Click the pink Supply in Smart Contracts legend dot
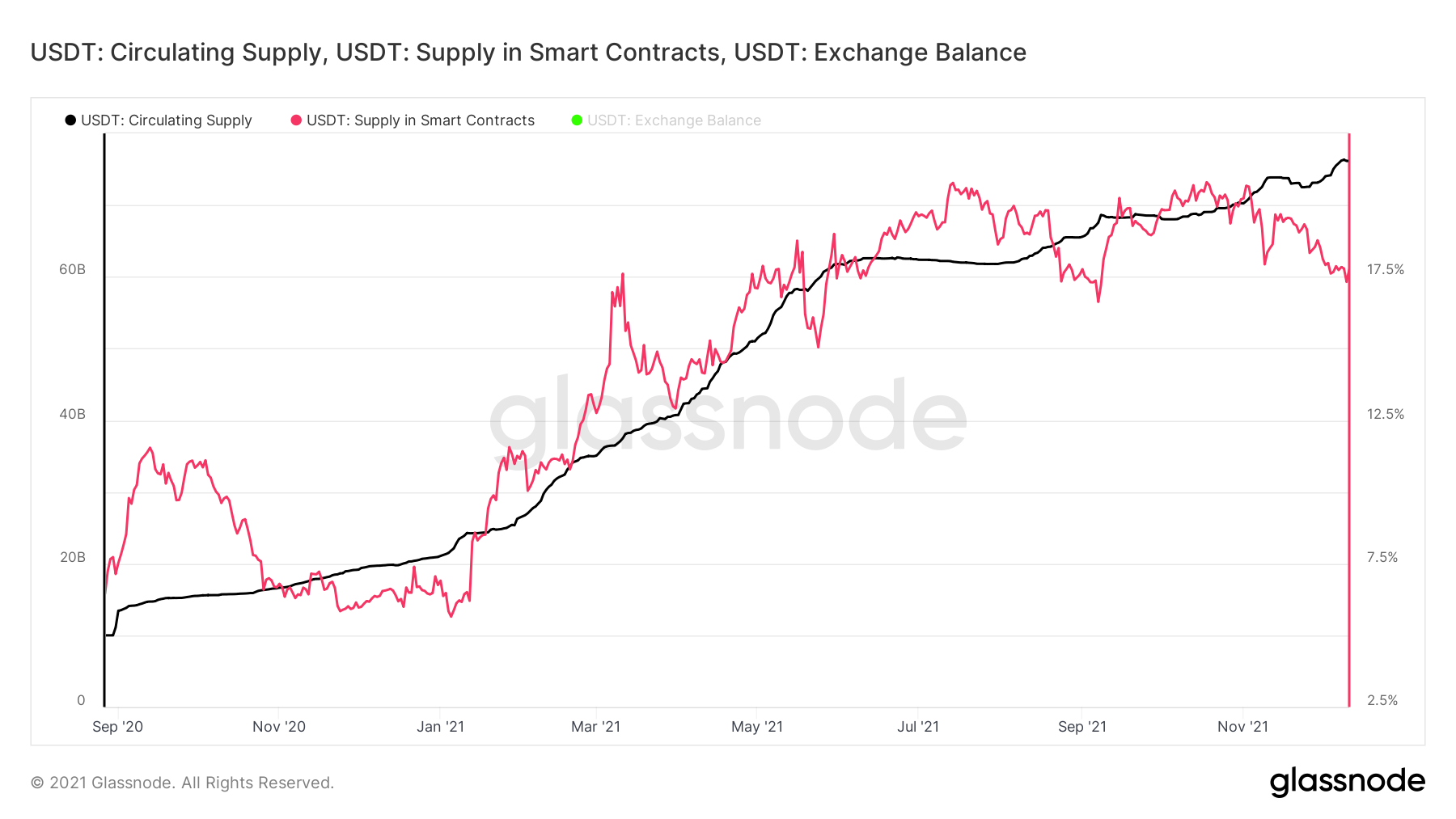 (296, 120)
